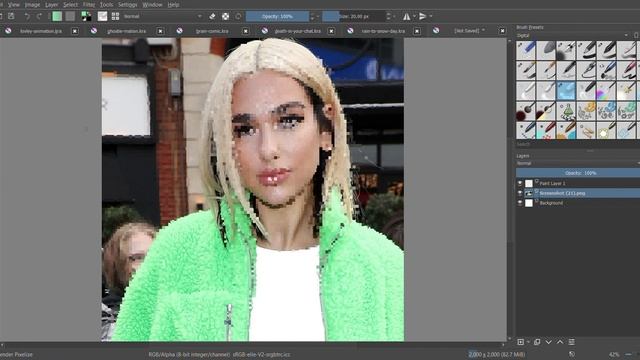
Task: Toggle vertical mirror tool icon
Action: click(x=423, y=16)
